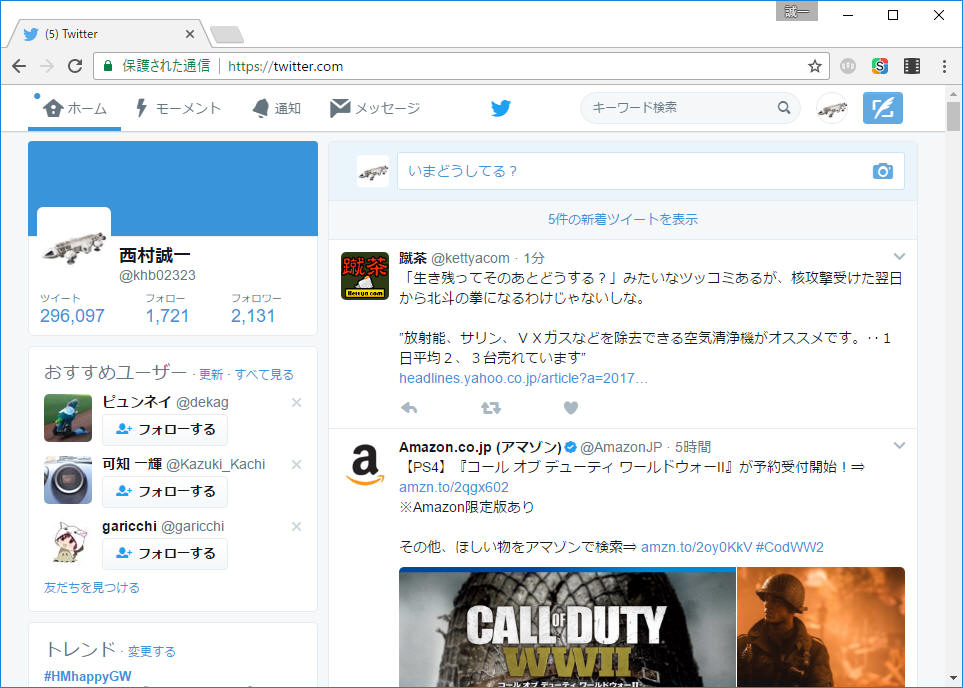Open the 蹴茶 profile avatar
This screenshot has height=688, width=963.
[x=365, y=276]
